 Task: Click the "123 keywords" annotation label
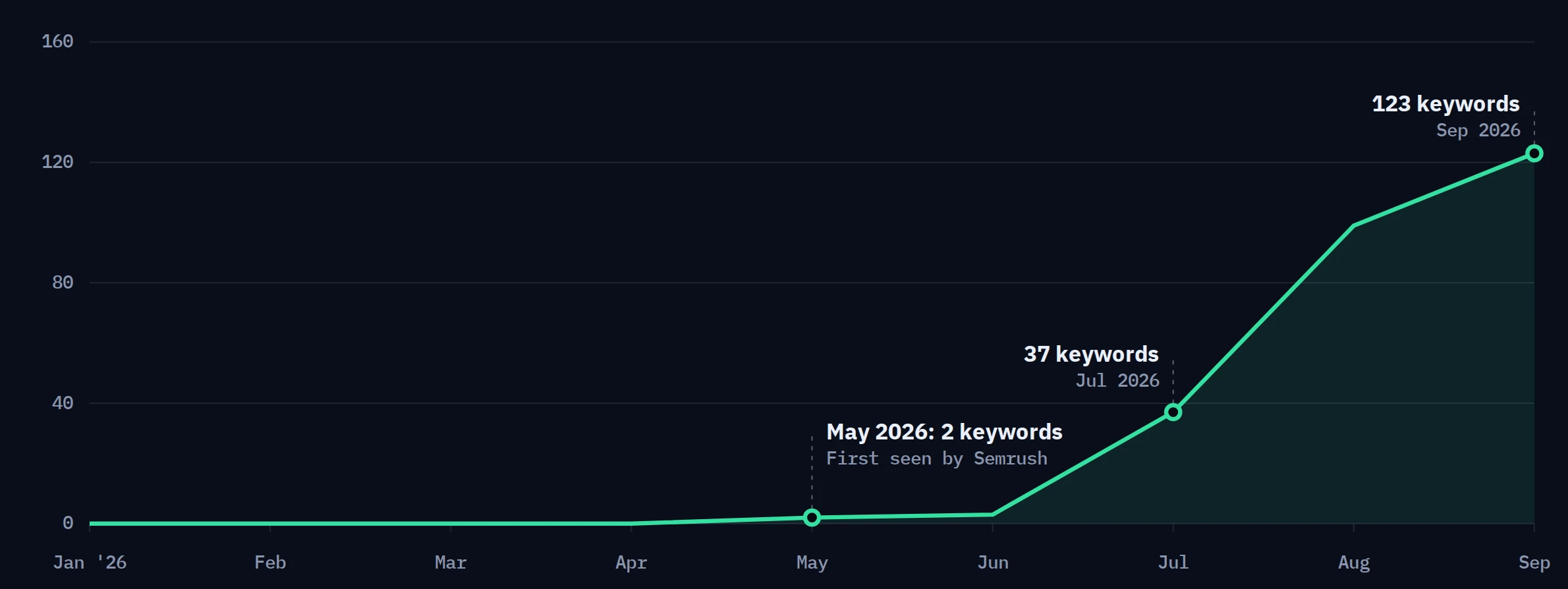[1445, 104]
